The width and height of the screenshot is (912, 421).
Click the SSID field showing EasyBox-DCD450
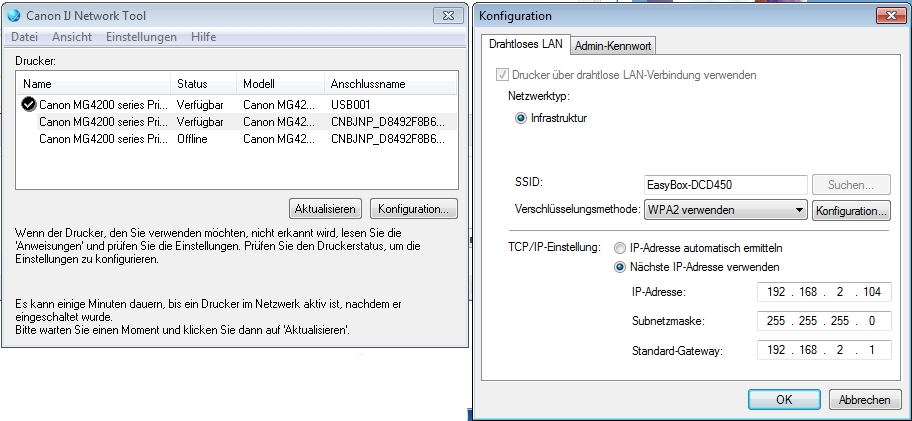coord(725,185)
